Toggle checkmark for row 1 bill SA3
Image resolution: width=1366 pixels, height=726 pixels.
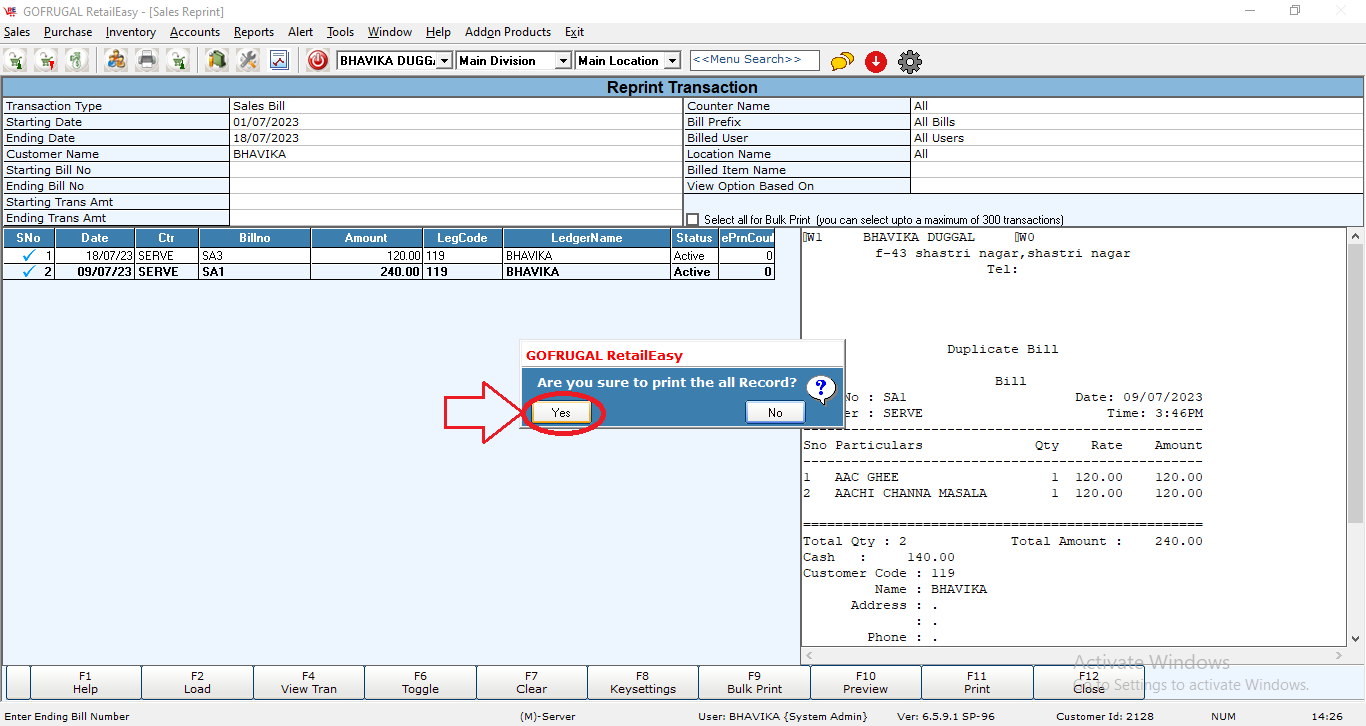28,256
